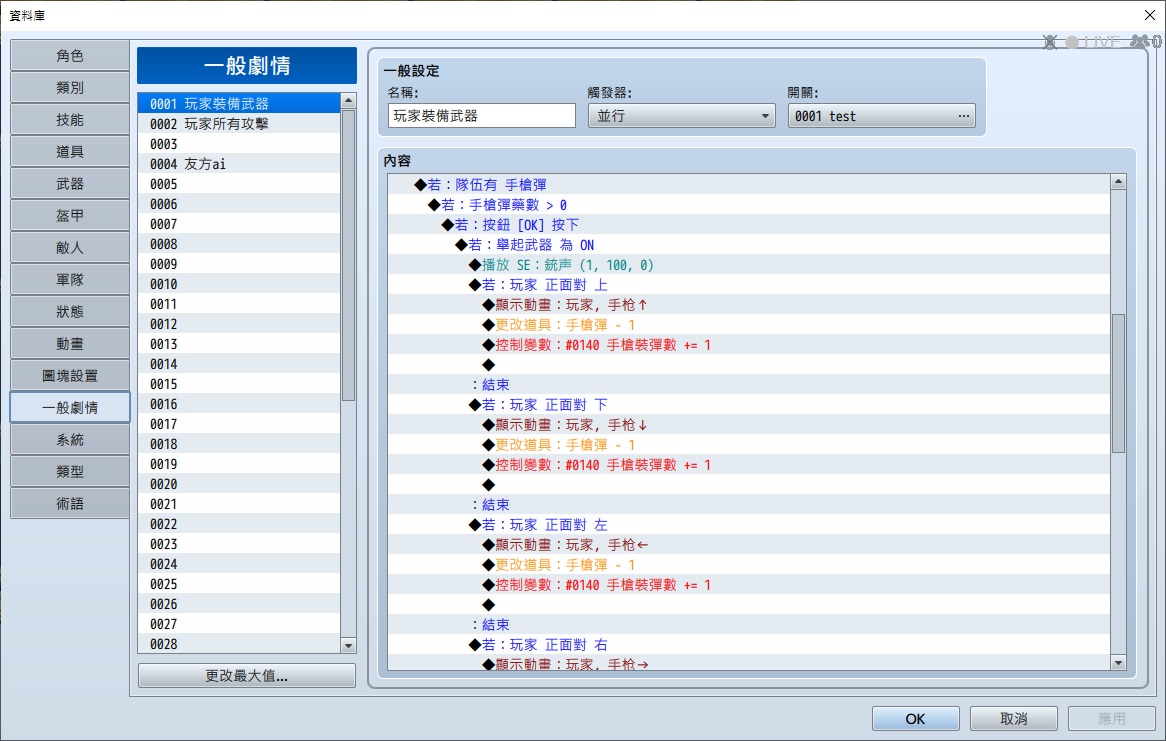Screen dimensions: 1166x741
Task: Switch to the 圖塊設置 tab
Action: 70,376
